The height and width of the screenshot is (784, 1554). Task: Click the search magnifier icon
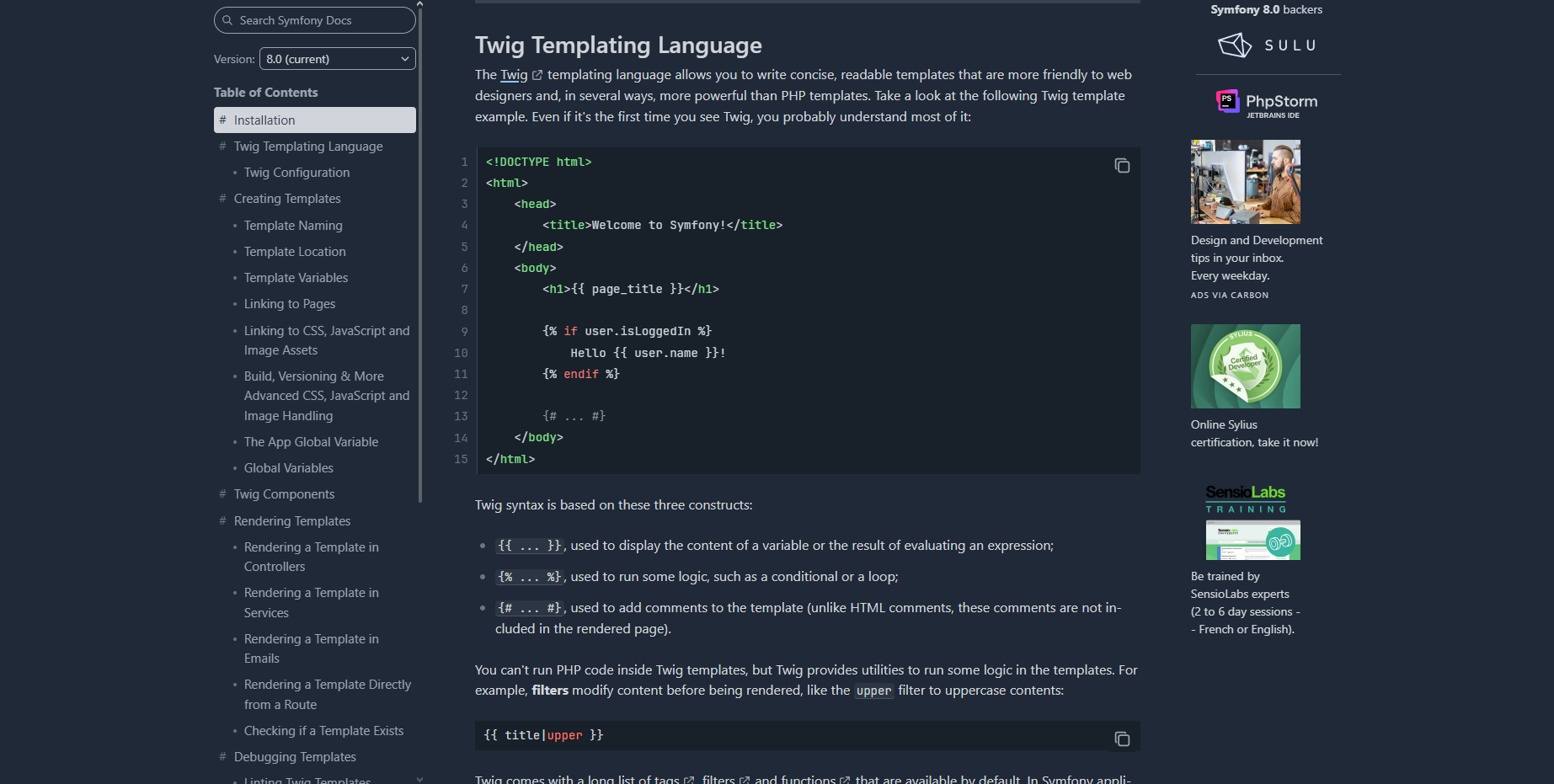[227, 20]
